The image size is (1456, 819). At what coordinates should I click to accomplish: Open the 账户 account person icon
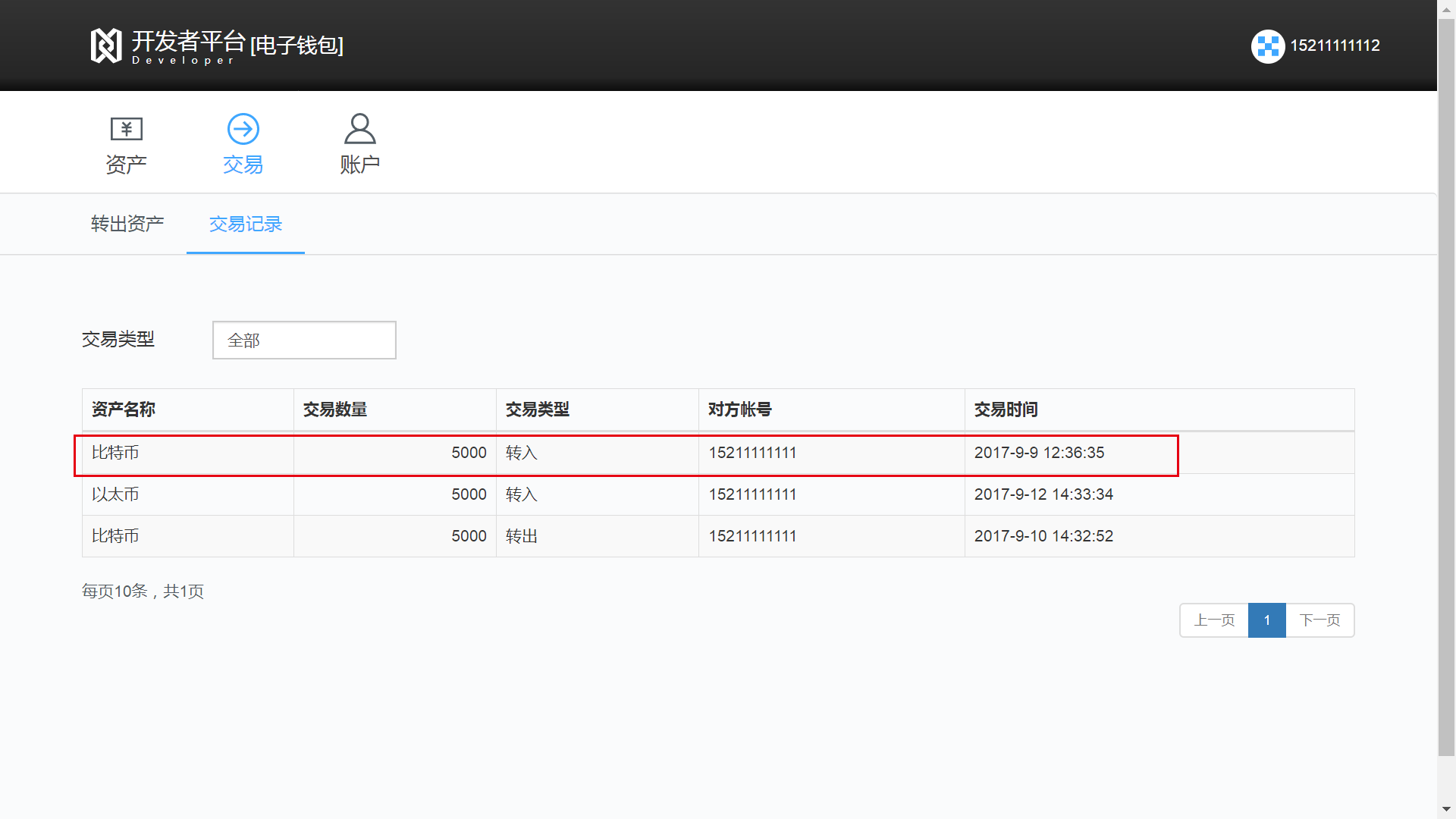(359, 129)
